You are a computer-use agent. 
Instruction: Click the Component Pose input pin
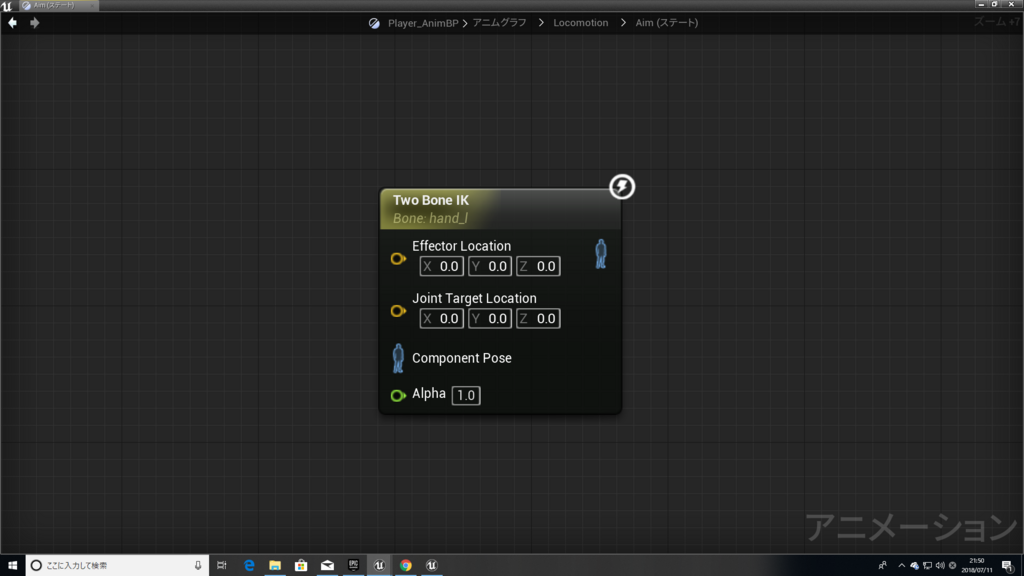tap(398, 359)
